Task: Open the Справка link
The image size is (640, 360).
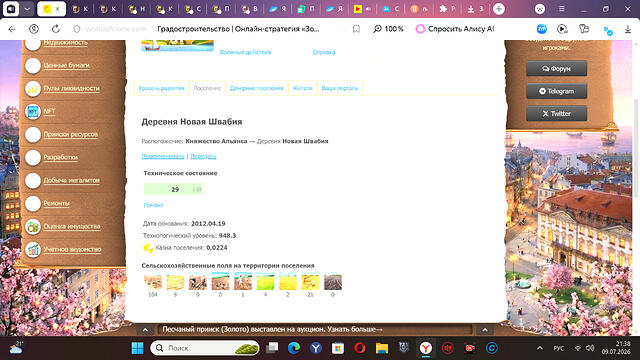Action: (x=324, y=52)
